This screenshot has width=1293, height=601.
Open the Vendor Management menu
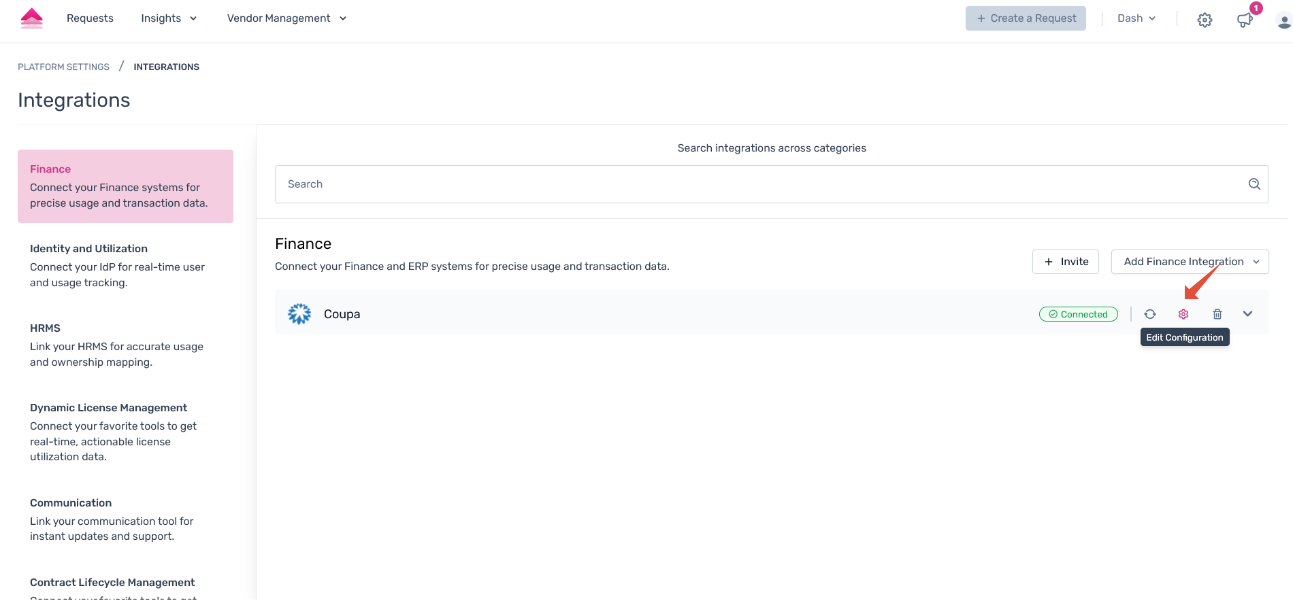285,17
